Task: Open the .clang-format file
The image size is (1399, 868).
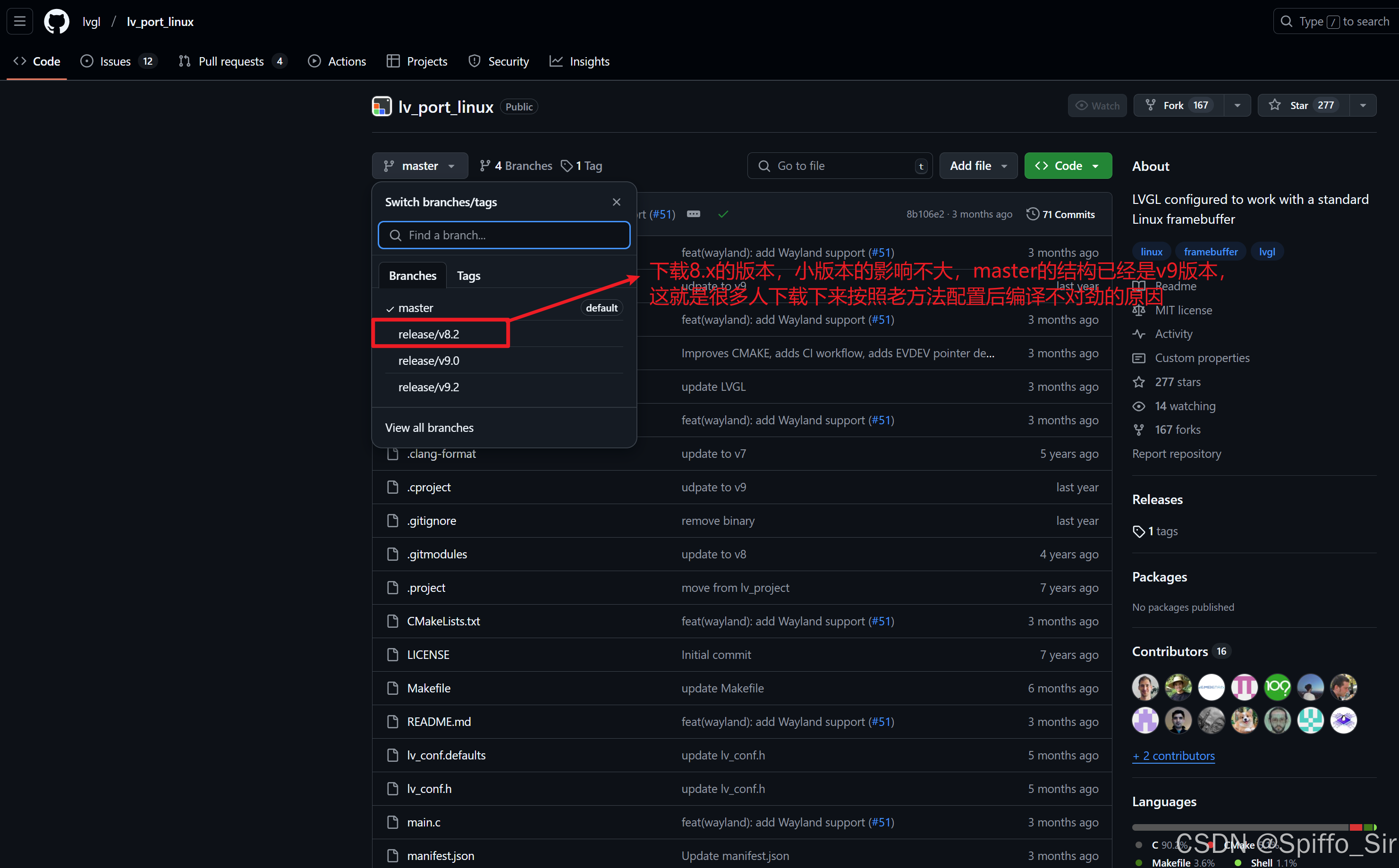Action: point(441,454)
